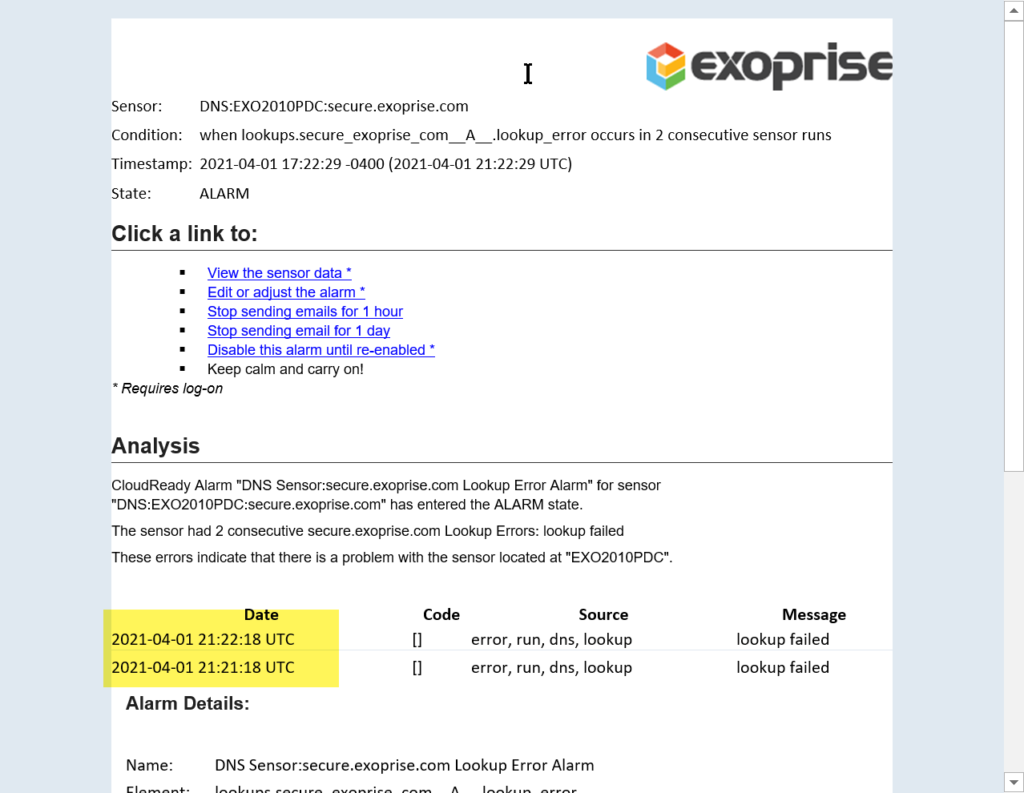Viewport: 1024px width, 793px height.
Task: Click the Exoprise logo
Action: pos(769,65)
